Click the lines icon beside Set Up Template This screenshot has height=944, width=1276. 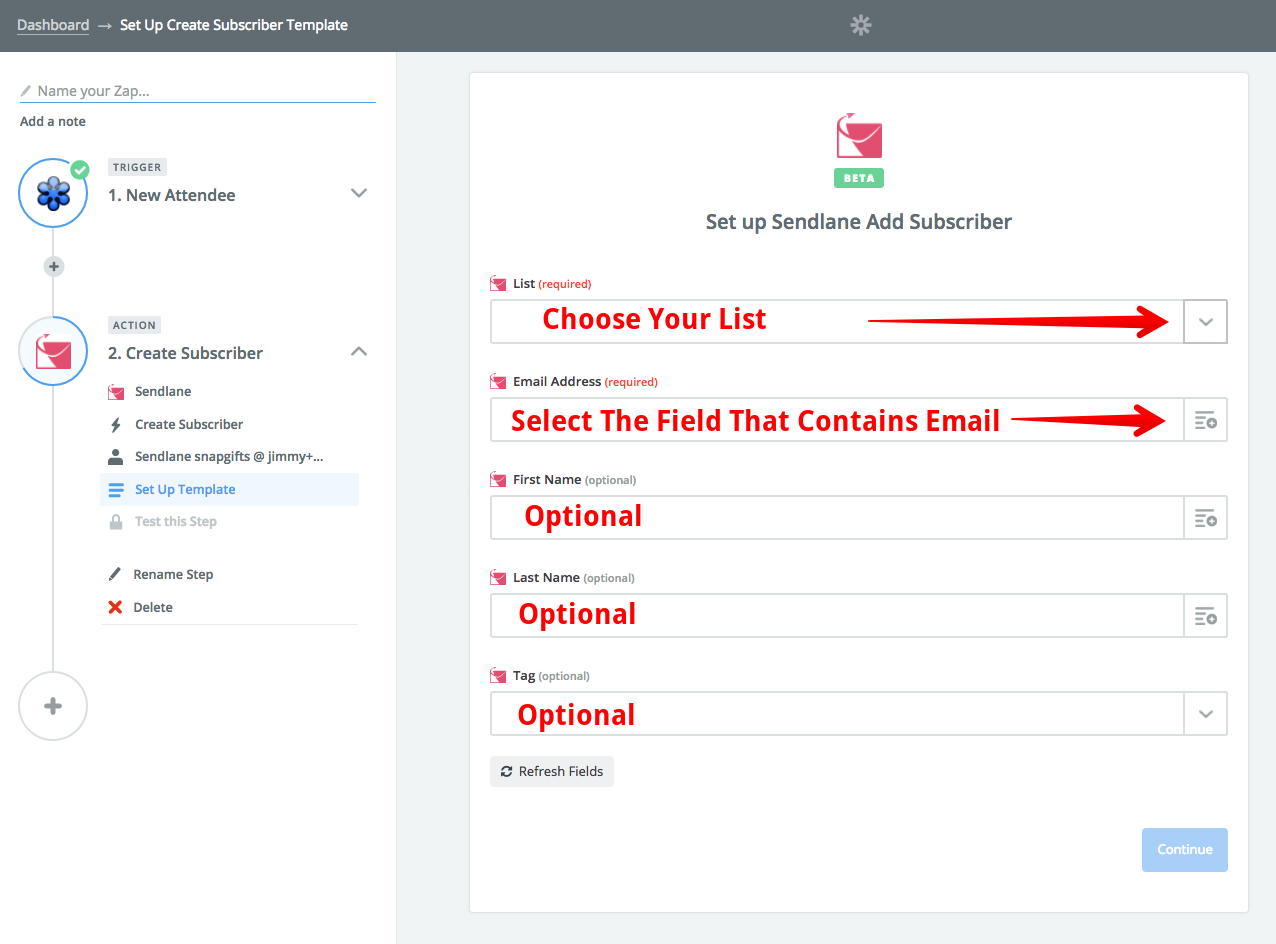click(x=116, y=489)
